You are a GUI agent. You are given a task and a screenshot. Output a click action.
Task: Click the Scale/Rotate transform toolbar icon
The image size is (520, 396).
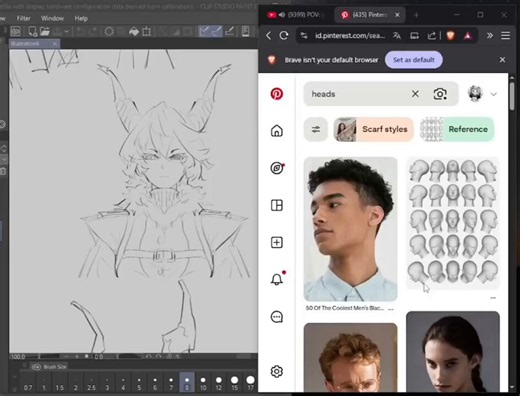(146, 32)
